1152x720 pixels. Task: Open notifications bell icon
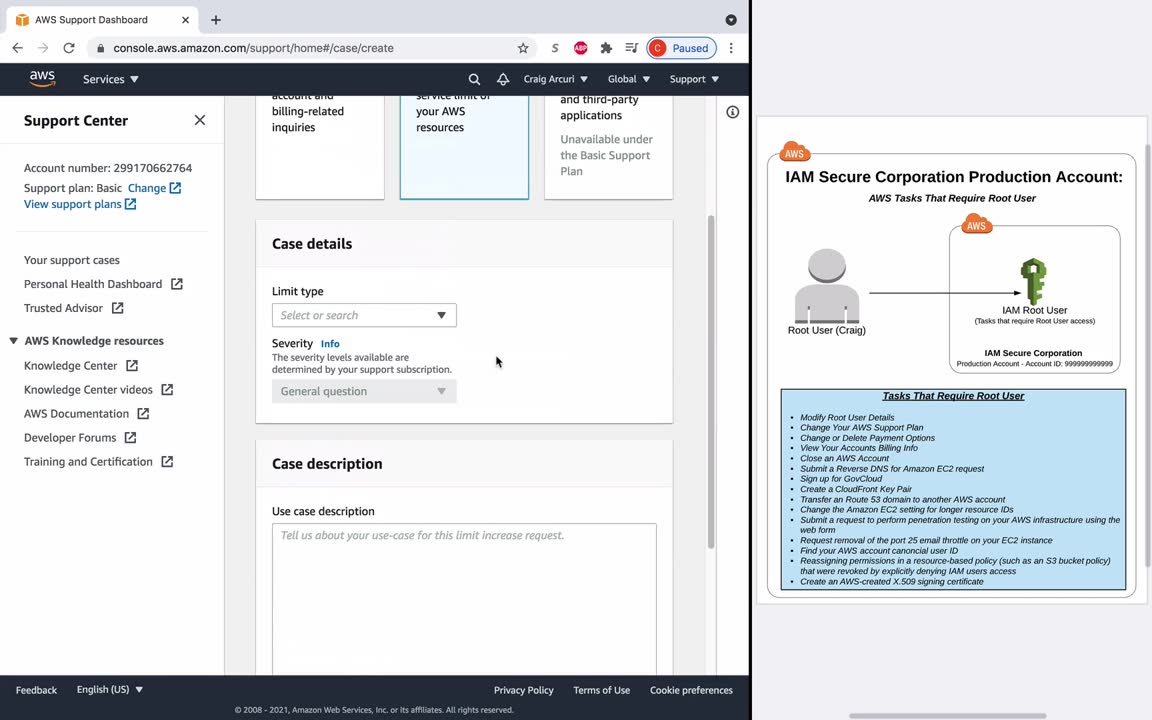pyautogui.click(x=503, y=79)
